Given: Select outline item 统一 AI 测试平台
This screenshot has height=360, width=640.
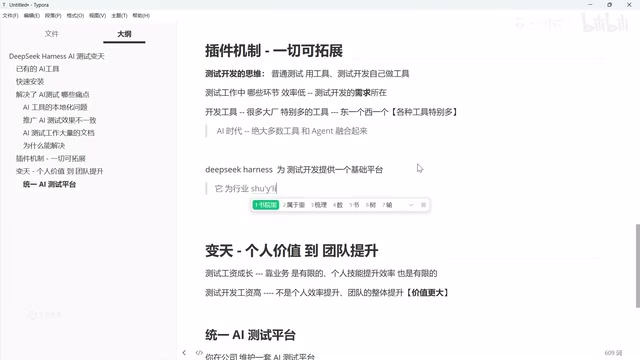Looking at the screenshot, I should click(49, 184).
